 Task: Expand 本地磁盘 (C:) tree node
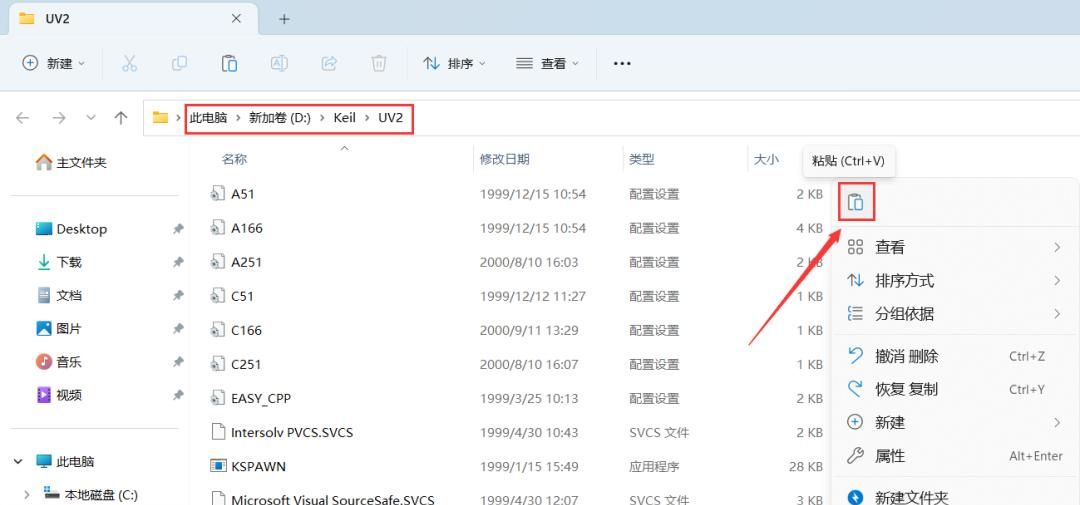click(27, 494)
